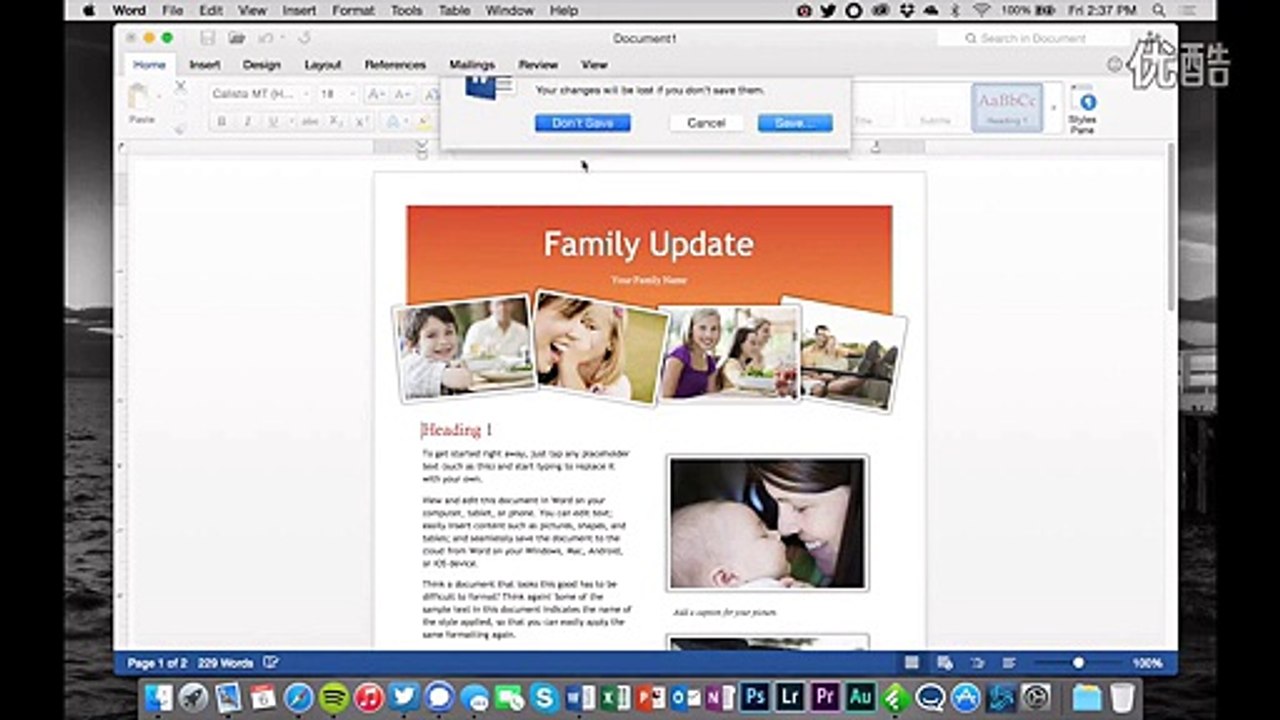1280x720 pixels.
Task: Select the Heading 1 style thumbnail
Action: [1007, 107]
